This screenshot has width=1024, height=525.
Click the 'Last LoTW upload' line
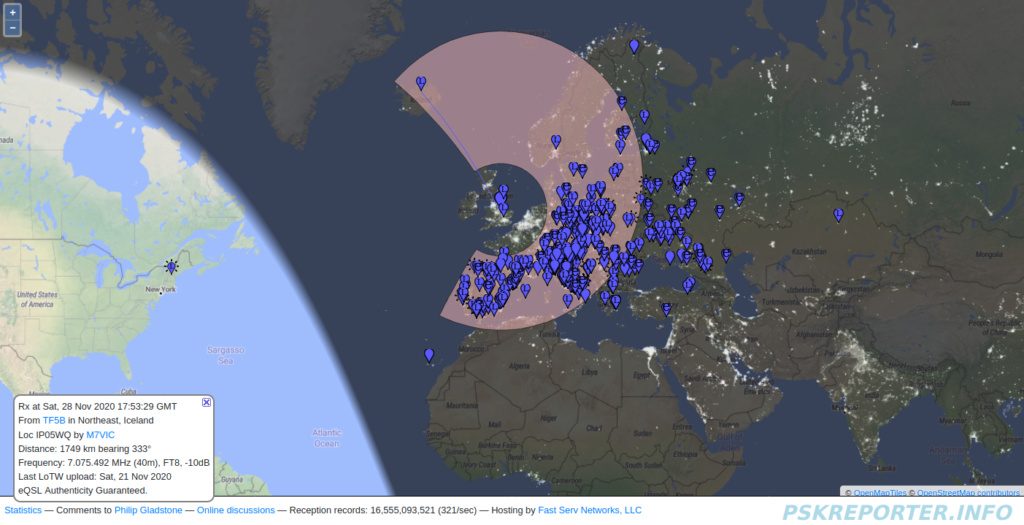click(95, 477)
